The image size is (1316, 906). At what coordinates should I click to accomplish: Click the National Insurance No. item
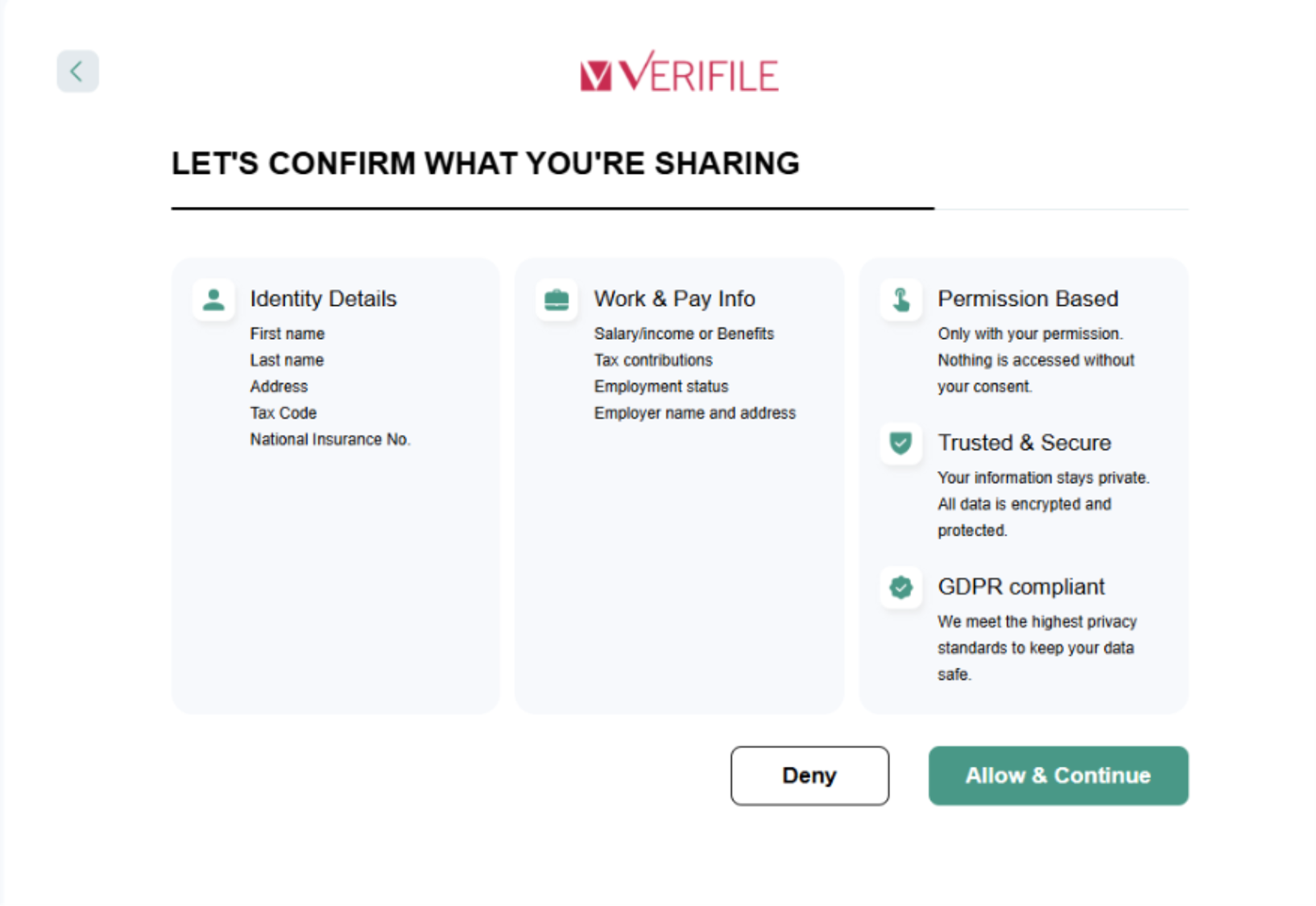[x=329, y=440]
